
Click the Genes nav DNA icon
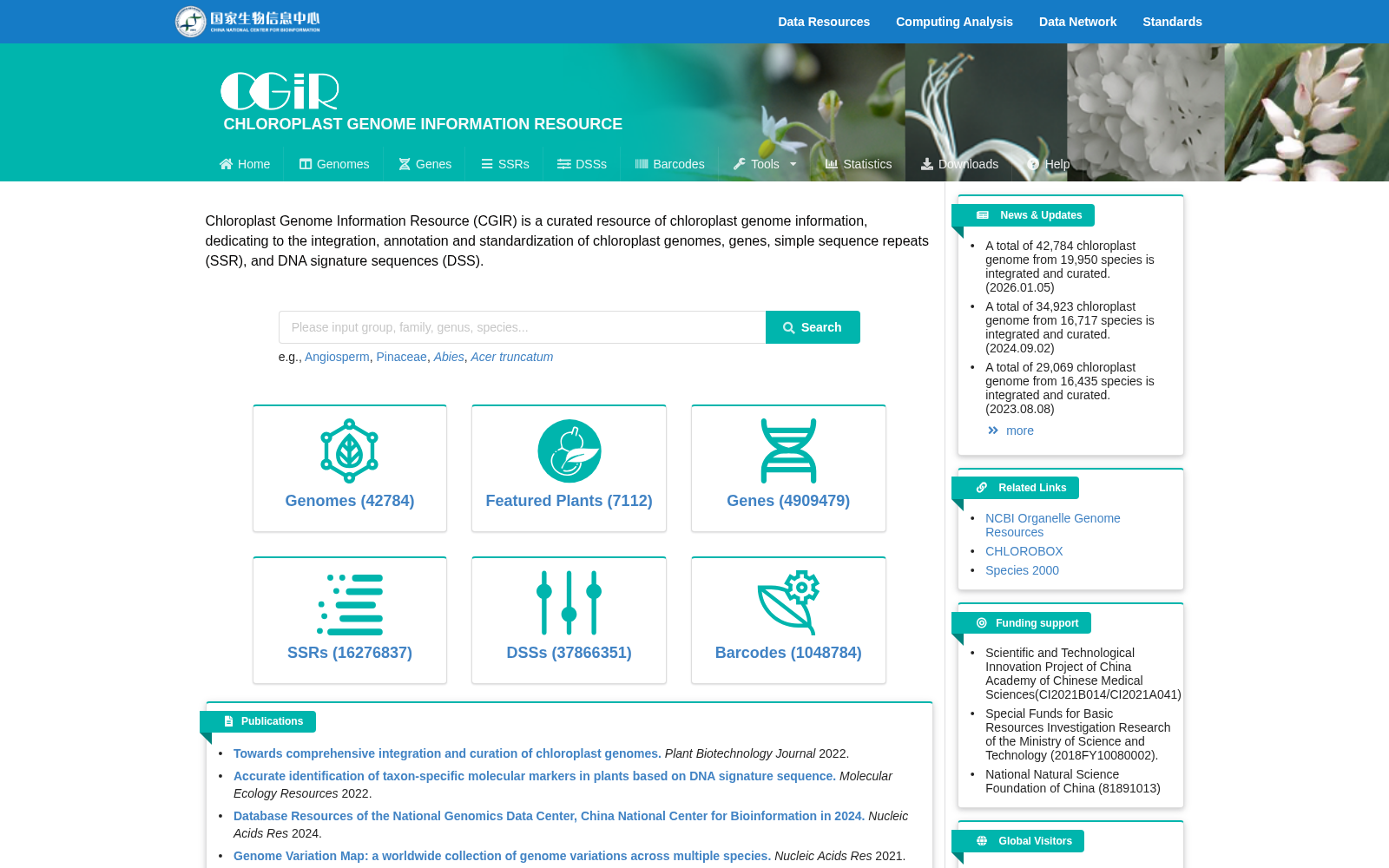click(x=405, y=164)
